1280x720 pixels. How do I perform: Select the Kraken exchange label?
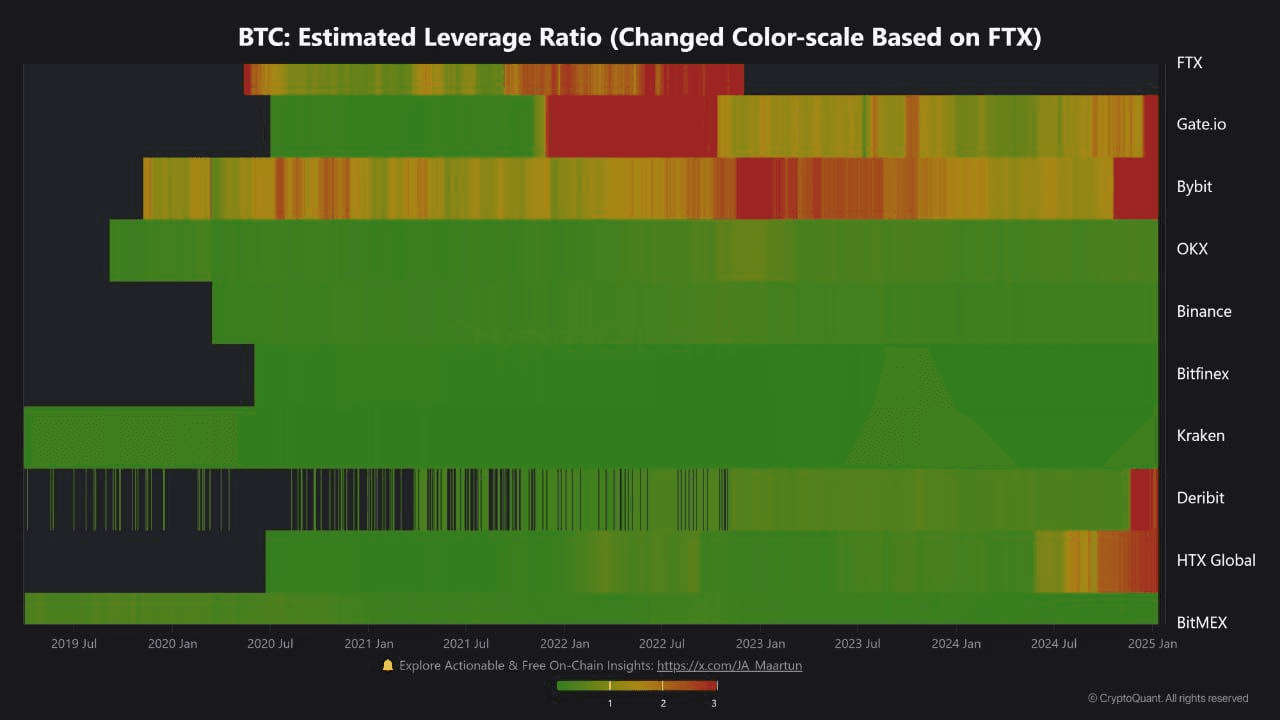coord(1200,436)
